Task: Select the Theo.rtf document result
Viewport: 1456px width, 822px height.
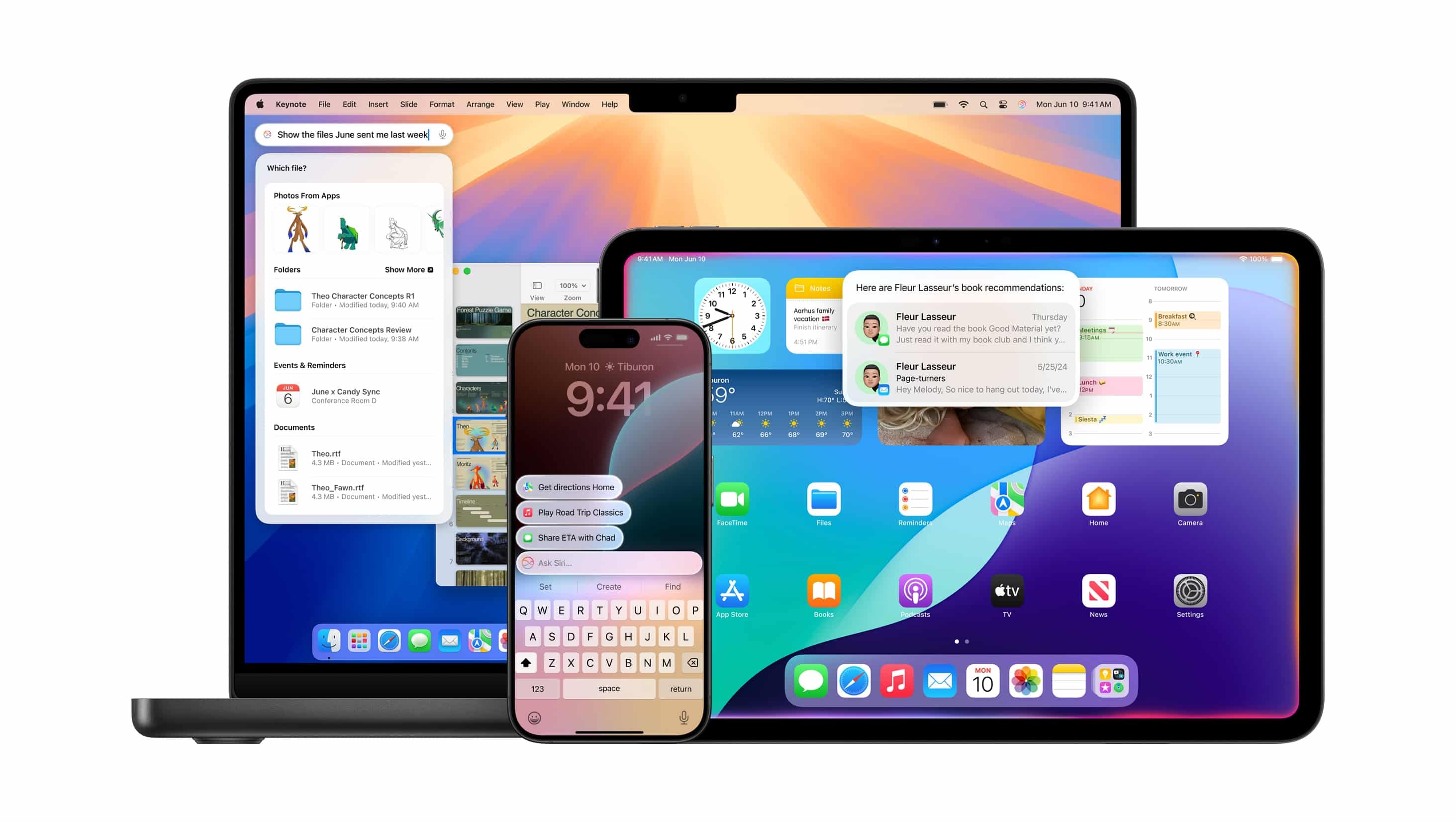Action: pos(353,457)
